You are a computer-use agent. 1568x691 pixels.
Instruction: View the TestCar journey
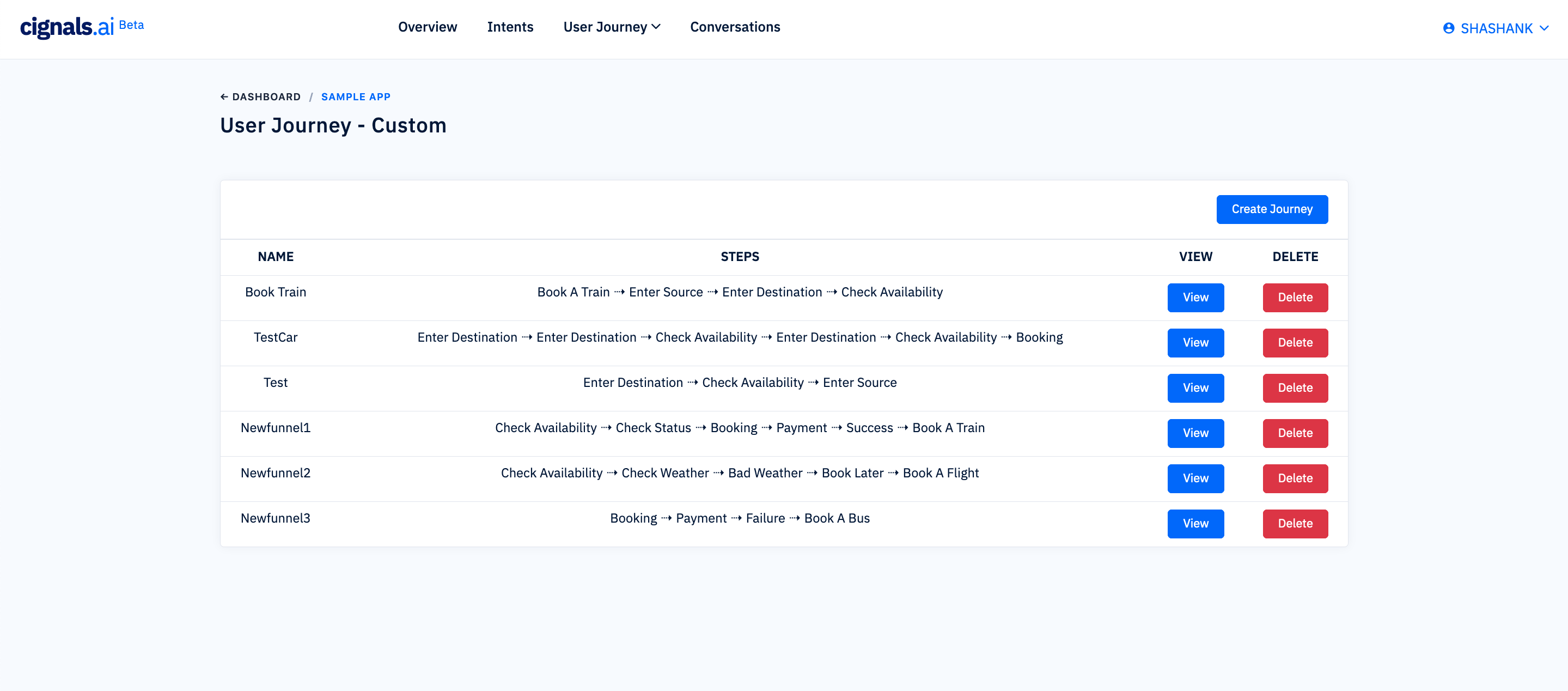(1195, 343)
